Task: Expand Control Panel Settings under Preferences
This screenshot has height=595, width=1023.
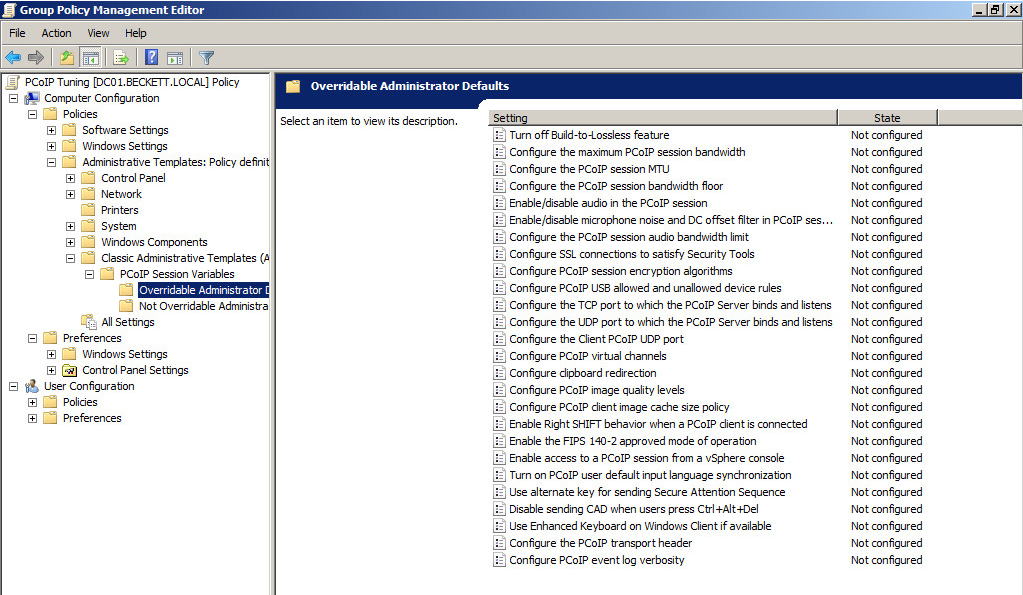Action: click(52, 370)
